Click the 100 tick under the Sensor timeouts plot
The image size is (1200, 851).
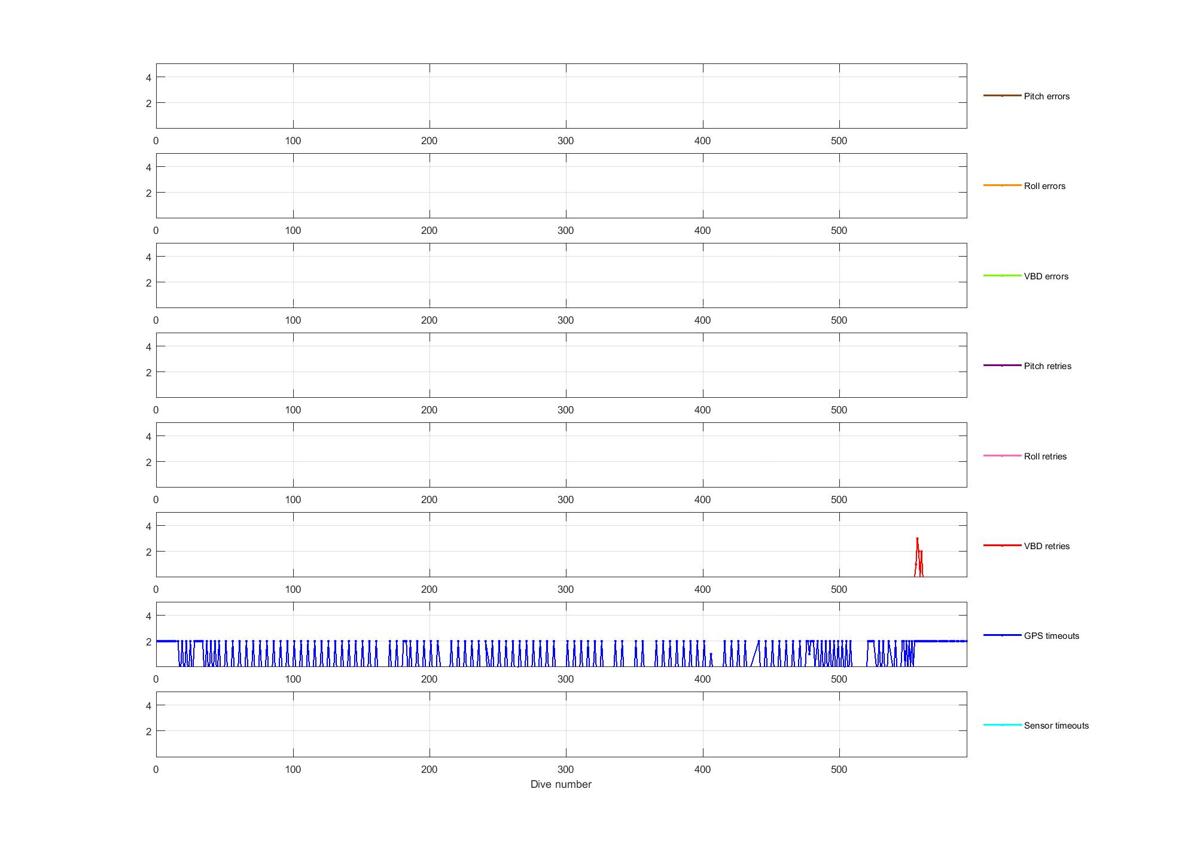coord(293,770)
